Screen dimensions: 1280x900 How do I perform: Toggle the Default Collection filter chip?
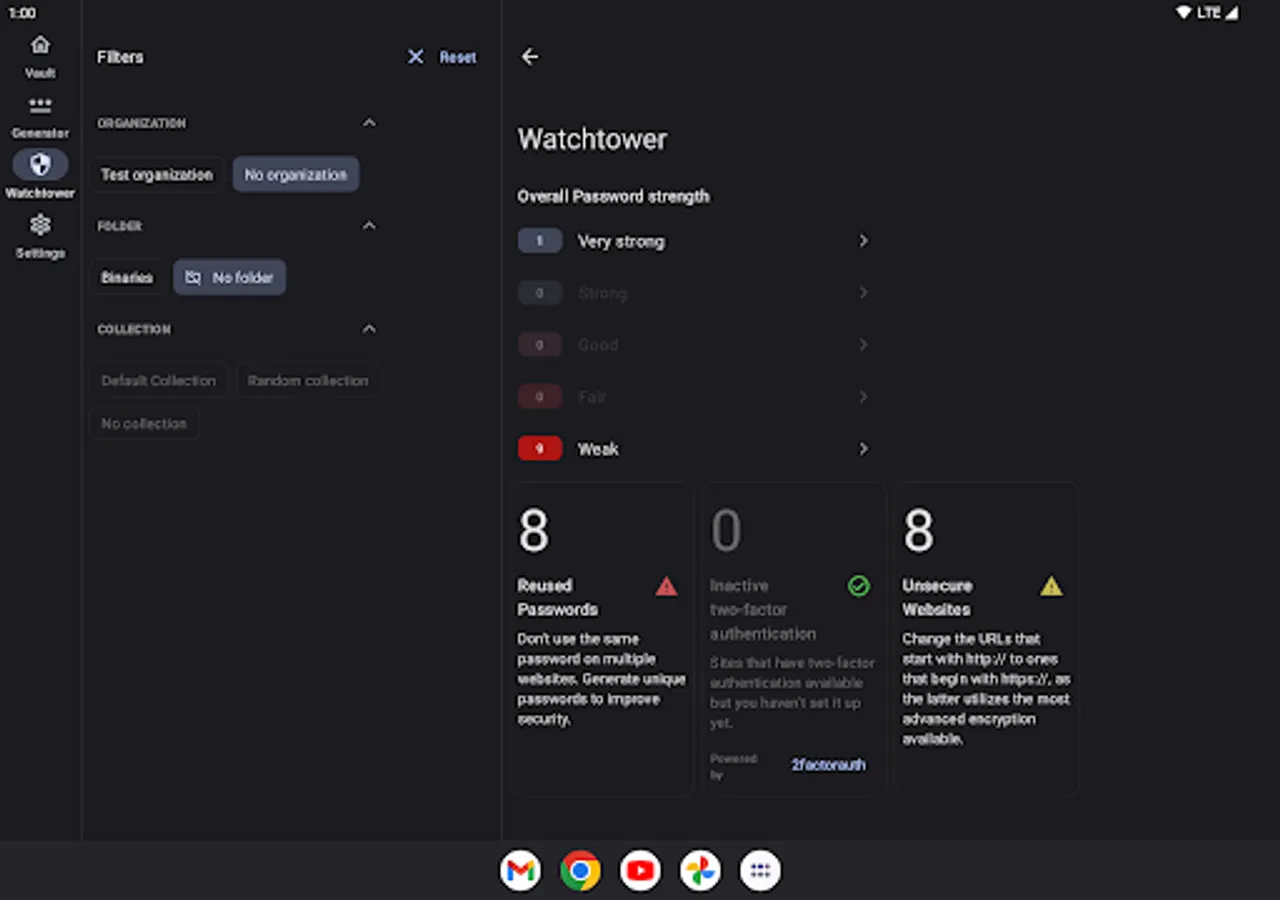158,381
